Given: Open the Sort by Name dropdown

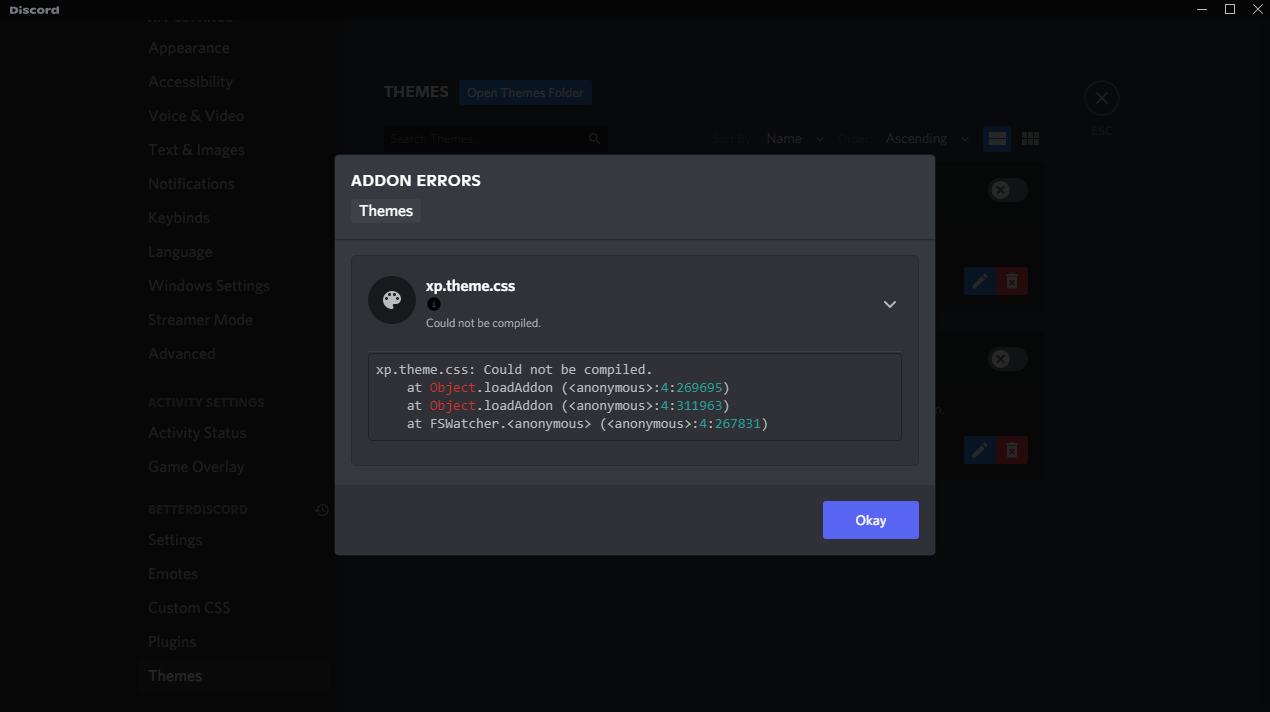Looking at the screenshot, I should 795,139.
